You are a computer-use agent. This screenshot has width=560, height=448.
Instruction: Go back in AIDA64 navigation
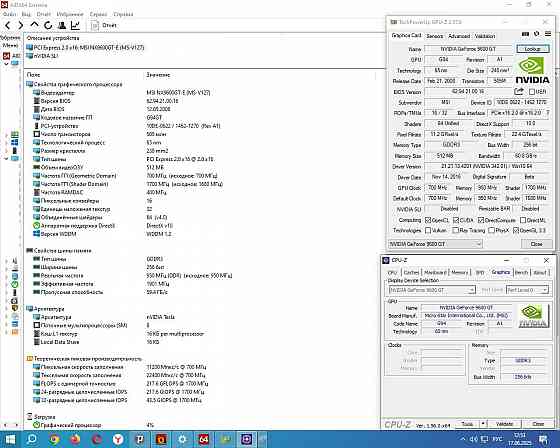[8, 25]
